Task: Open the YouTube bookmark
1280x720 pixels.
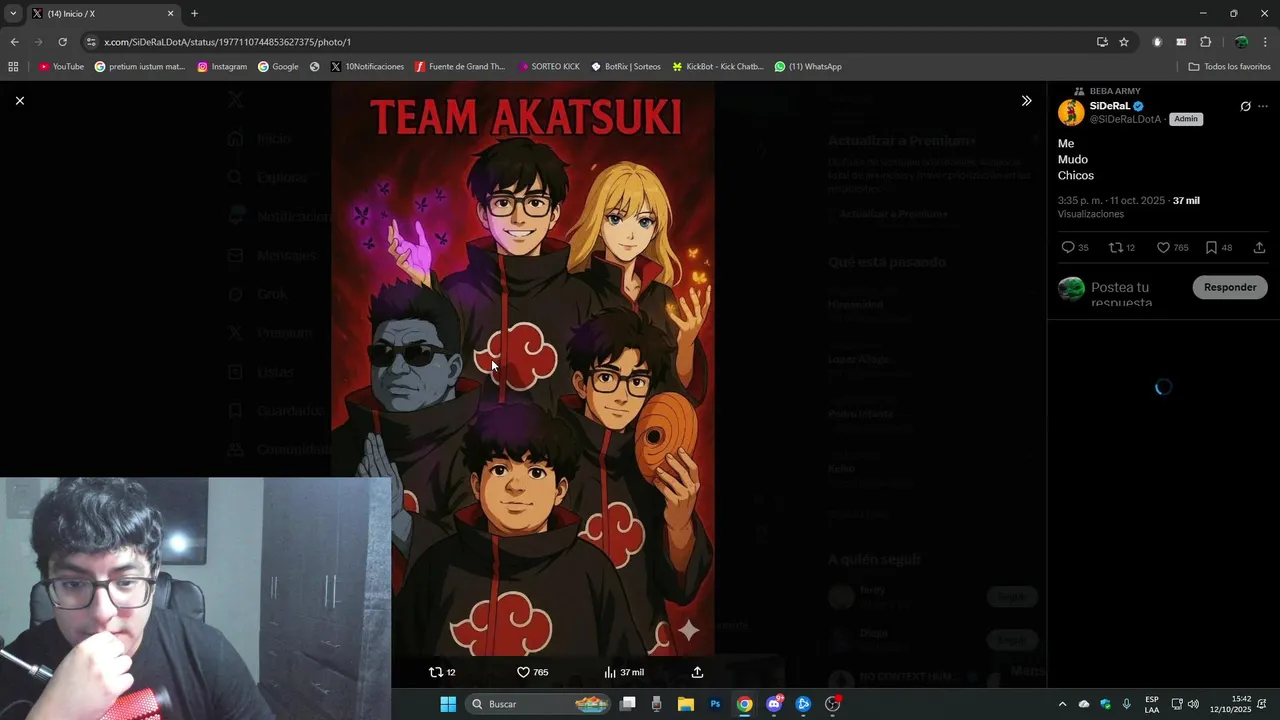Action: pyautogui.click(x=61, y=67)
